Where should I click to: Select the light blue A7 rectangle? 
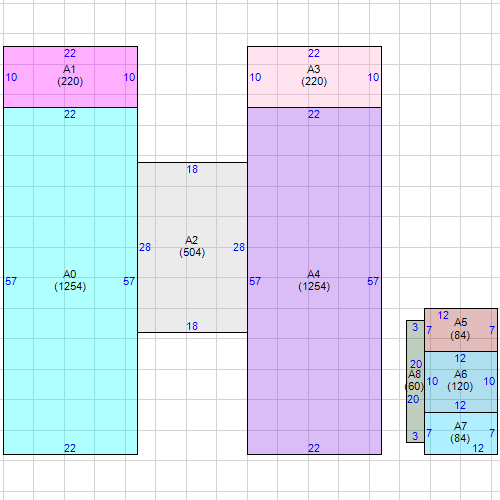click(x=461, y=433)
